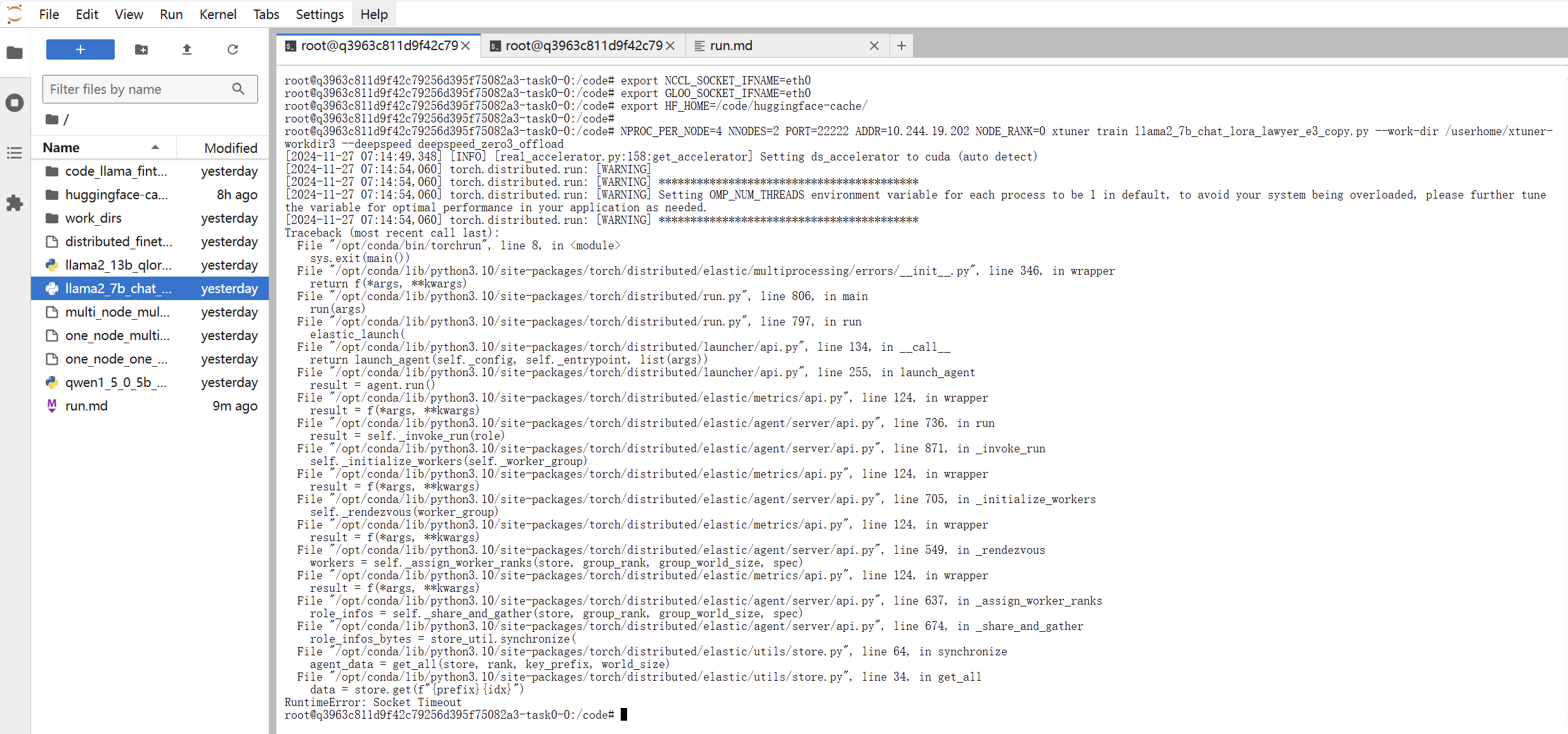Viewport: 1568px width, 734px height.
Task: Refresh the file browser list
Action: coord(233,49)
